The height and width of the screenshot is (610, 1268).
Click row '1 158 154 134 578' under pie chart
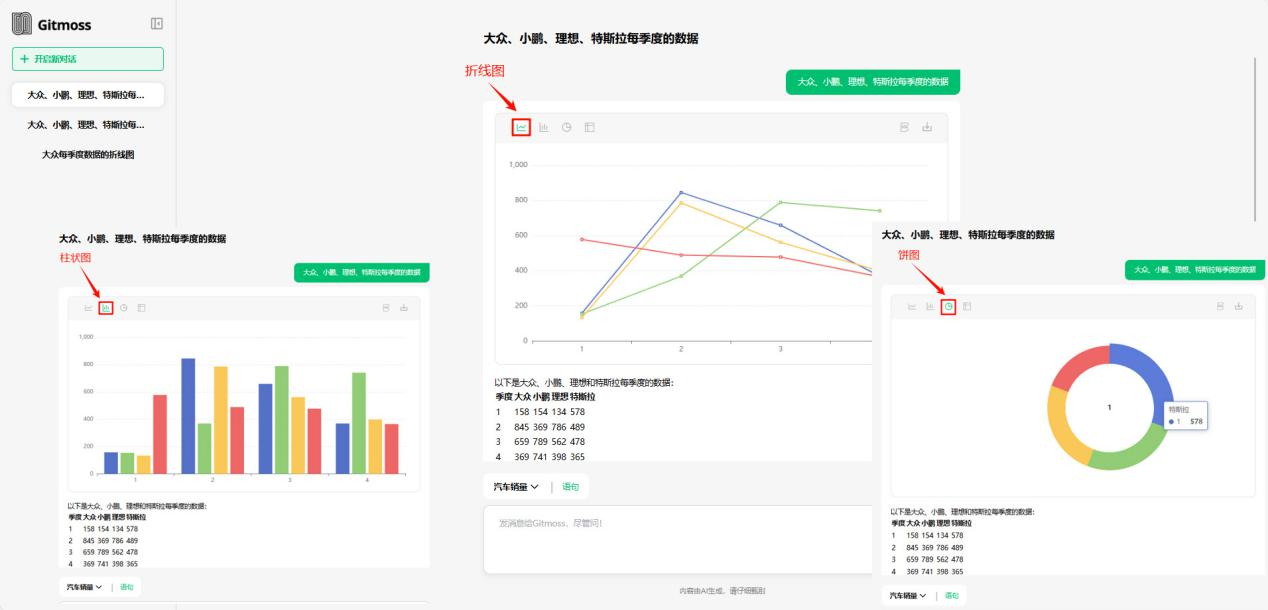pyautogui.click(x=927, y=535)
